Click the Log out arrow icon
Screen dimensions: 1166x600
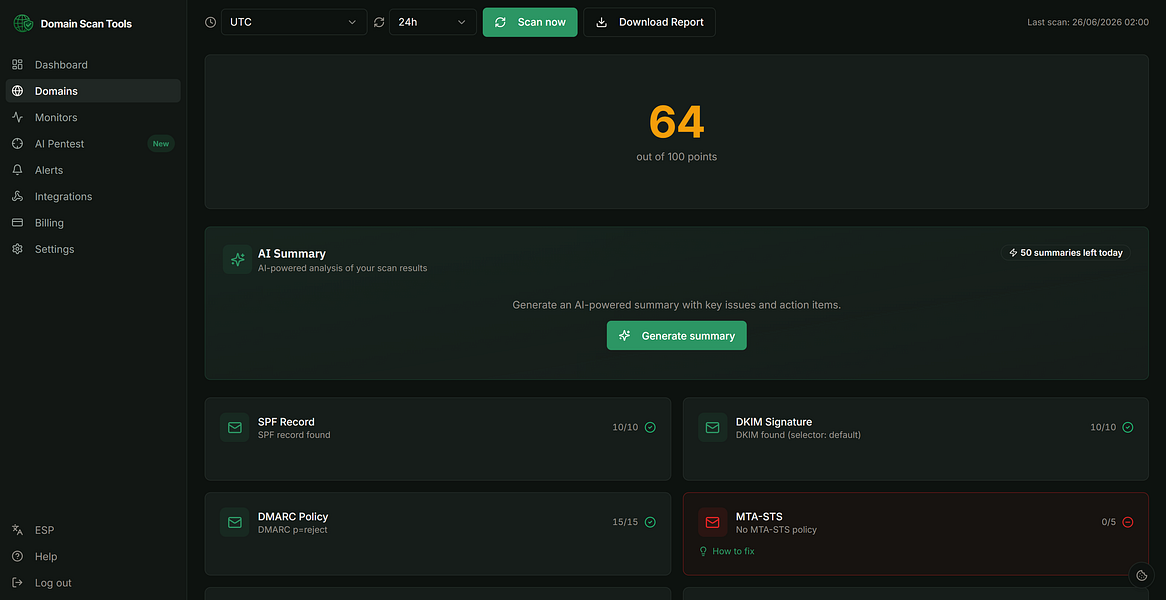click(x=18, y=583)
